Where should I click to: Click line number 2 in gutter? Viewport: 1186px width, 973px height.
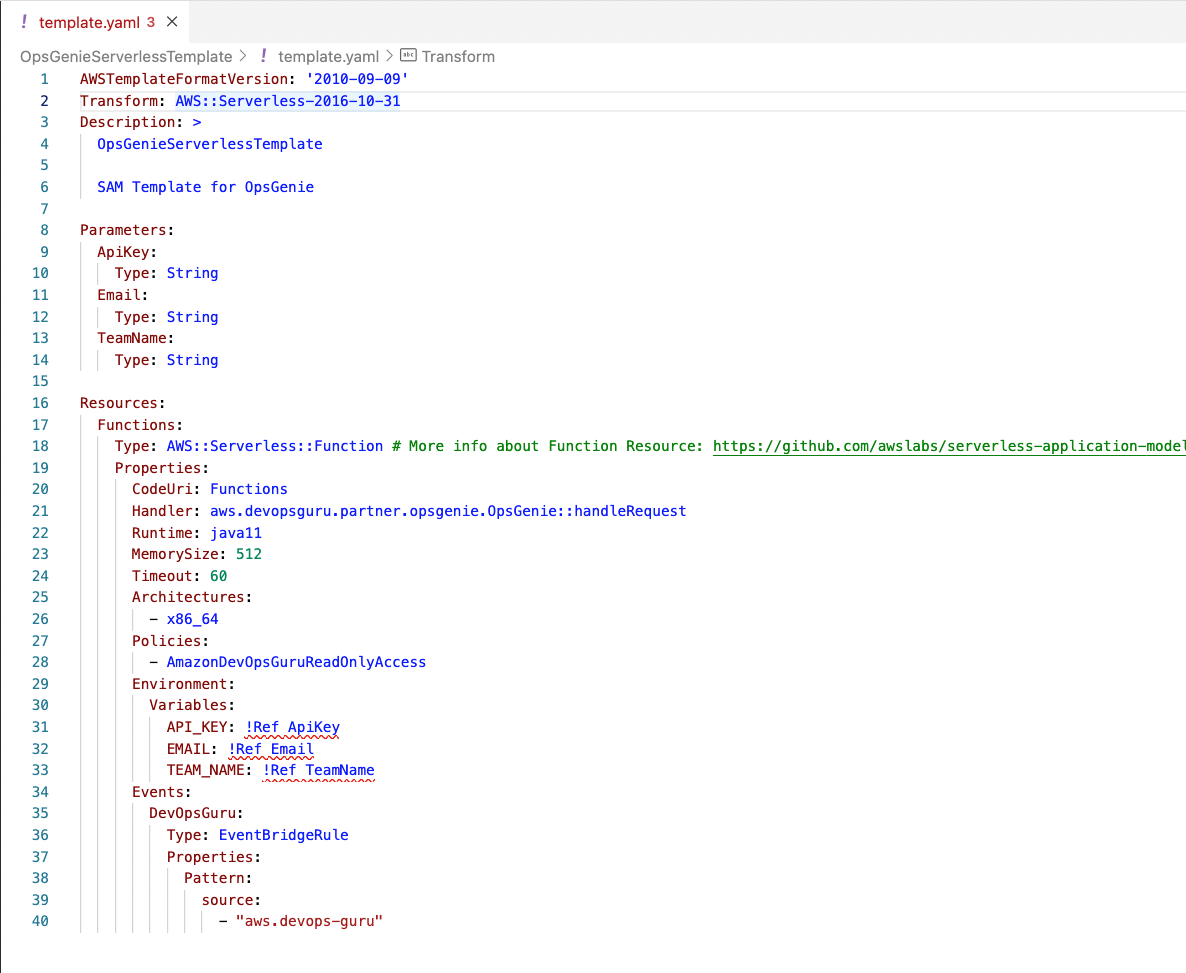tap(45, 101)
